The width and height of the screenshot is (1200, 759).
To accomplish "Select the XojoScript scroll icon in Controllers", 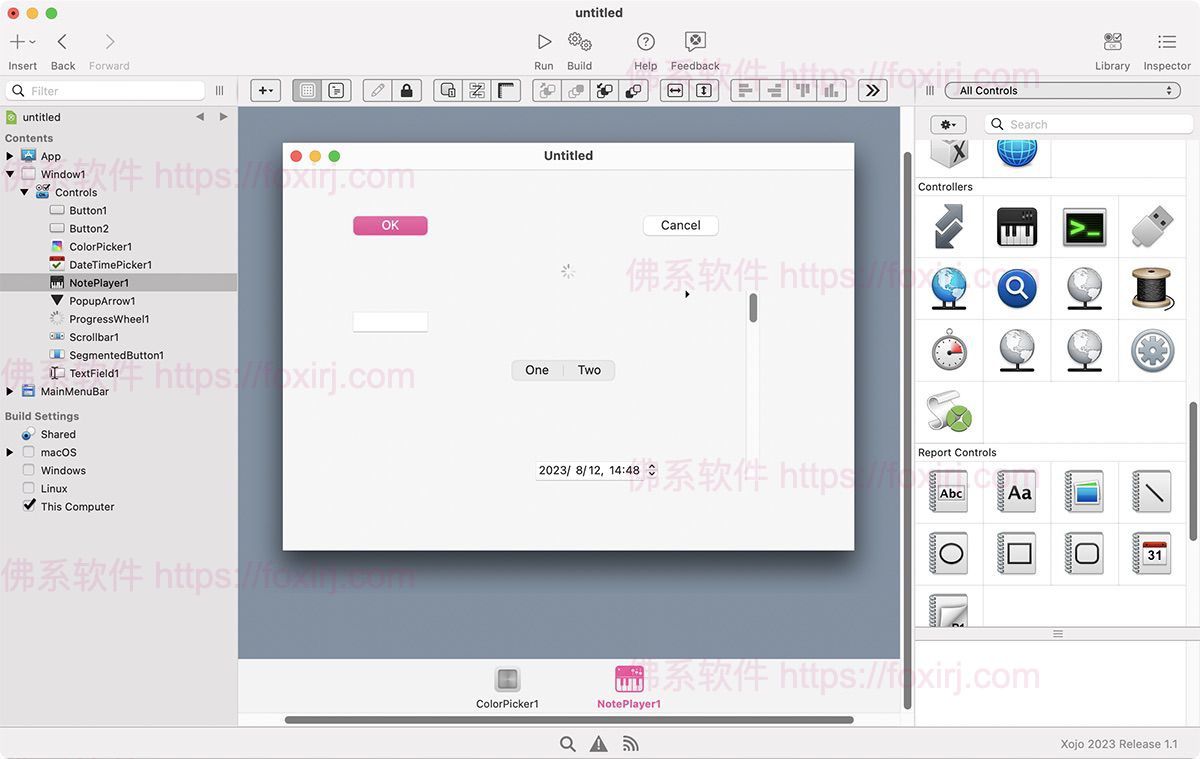I will (948, 410).
